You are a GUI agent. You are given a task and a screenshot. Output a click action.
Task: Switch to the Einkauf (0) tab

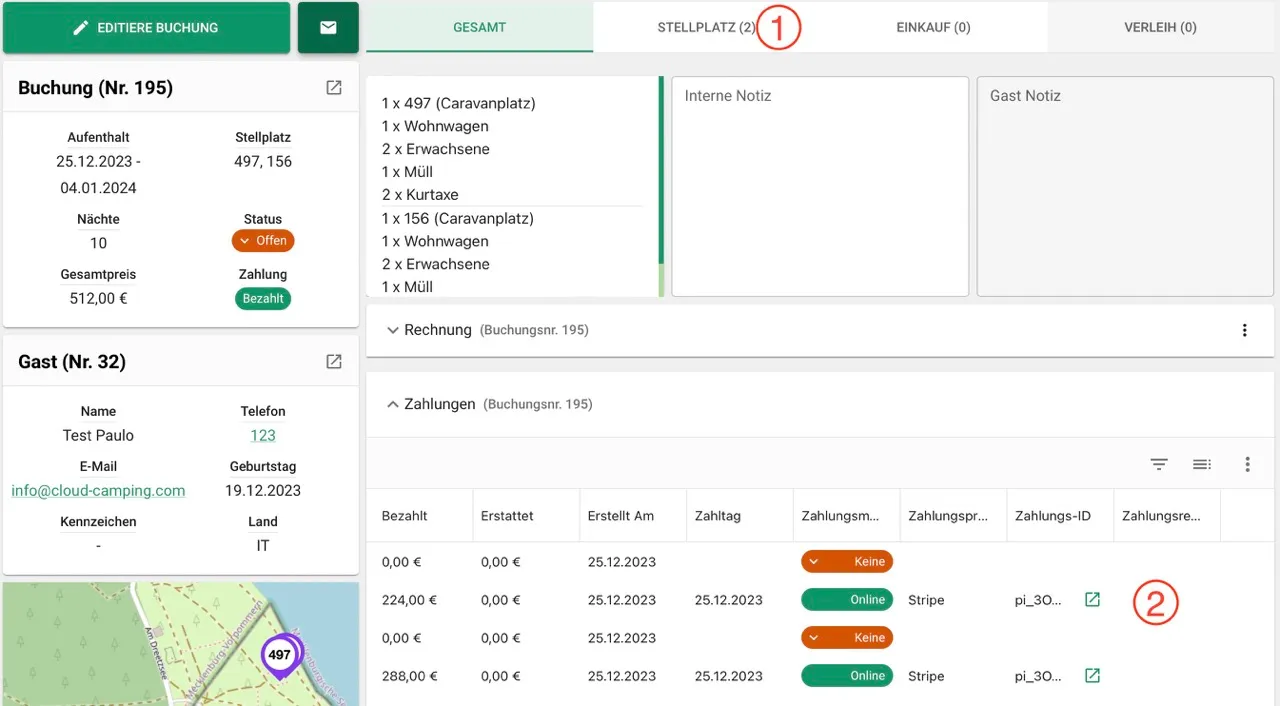click(933, 27)
